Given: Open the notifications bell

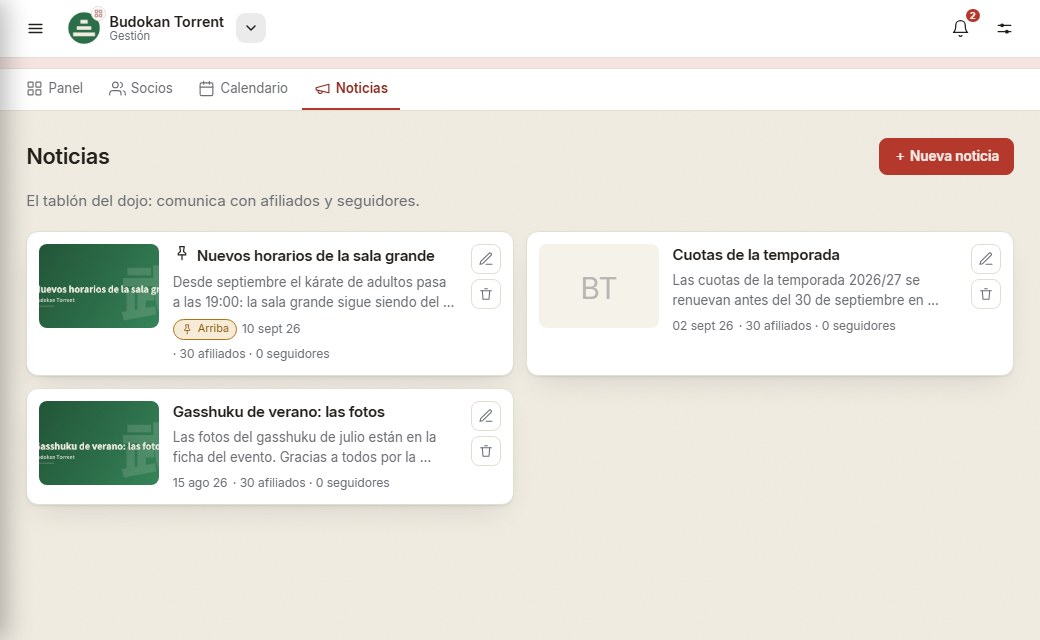Looking at the screenshot, I should point(960,29).
